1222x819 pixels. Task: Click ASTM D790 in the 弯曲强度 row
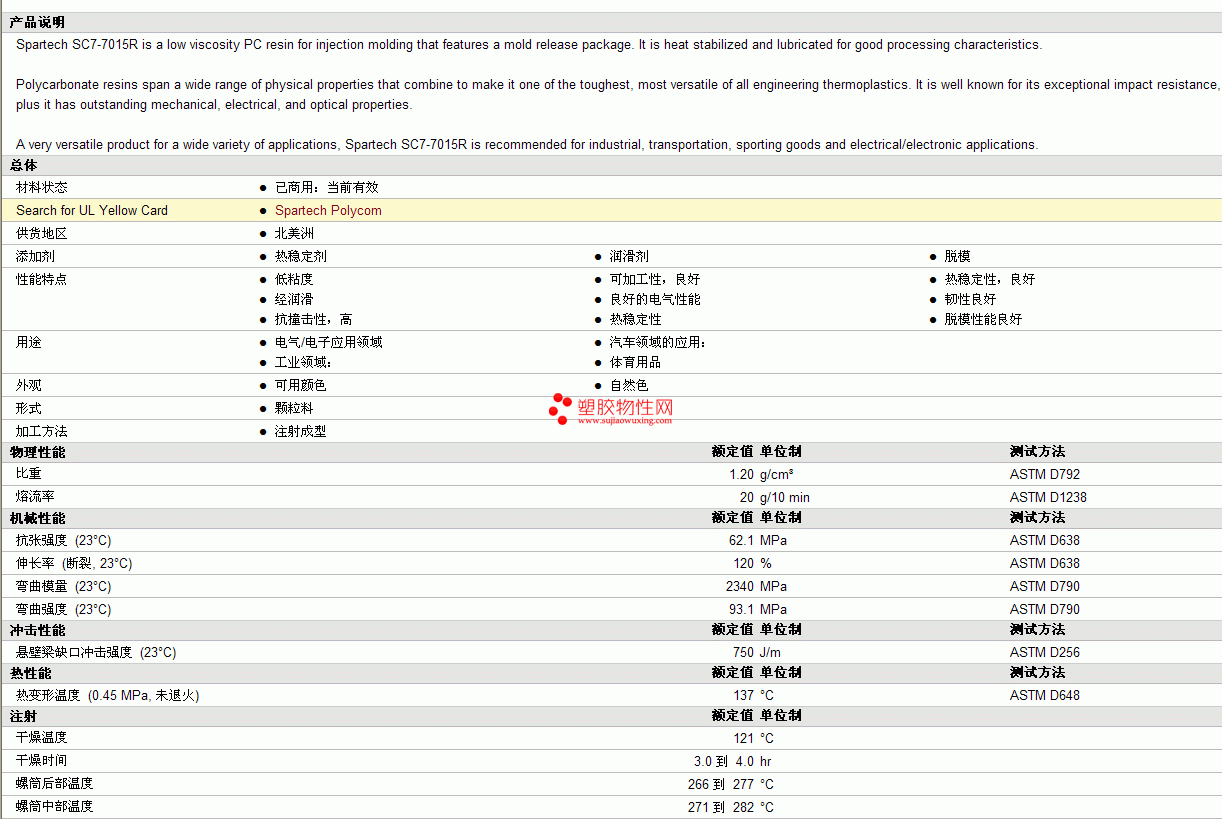click(1045, 609)
